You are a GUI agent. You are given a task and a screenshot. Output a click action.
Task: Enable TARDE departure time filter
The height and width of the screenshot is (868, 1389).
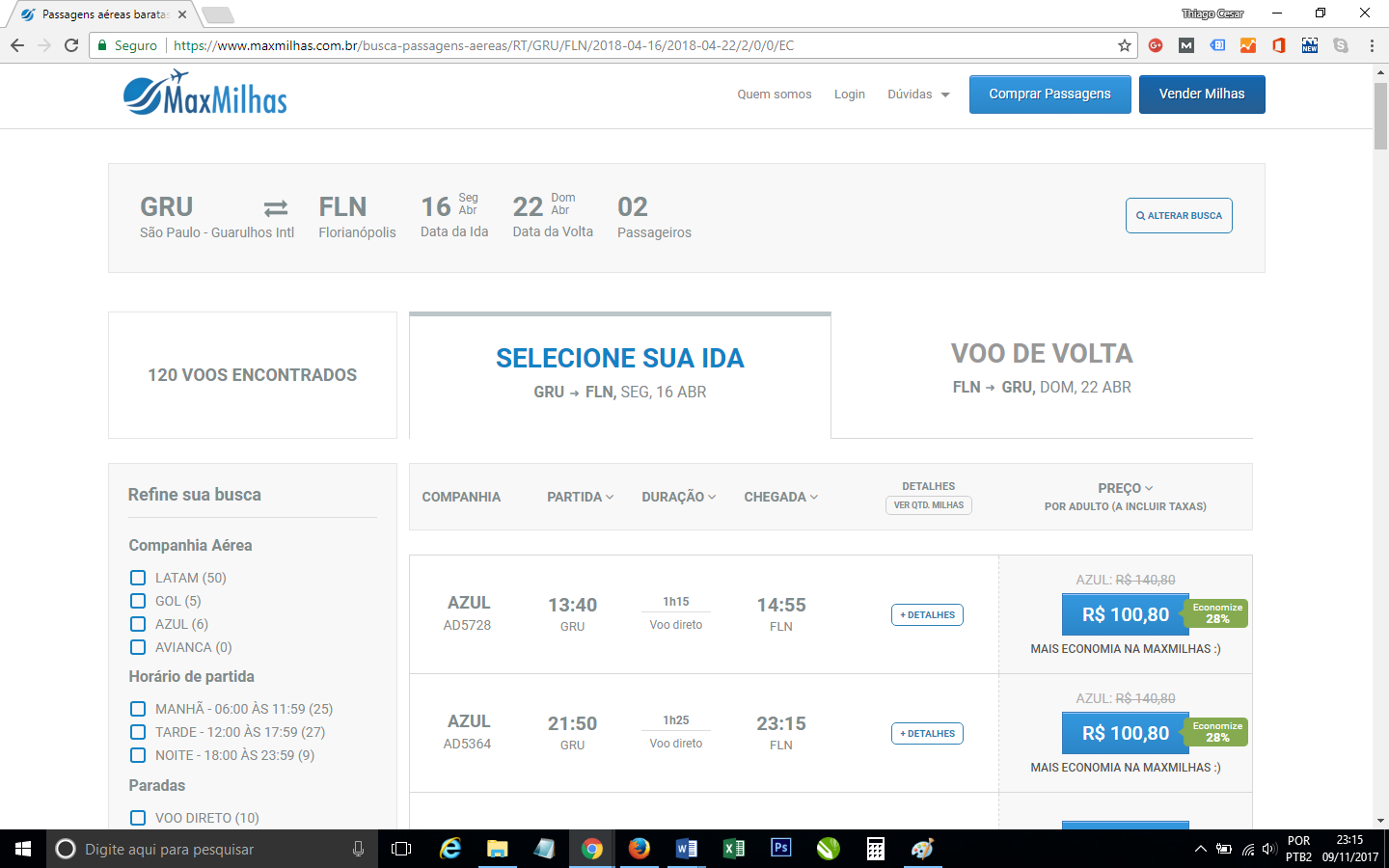pos(138,732)
